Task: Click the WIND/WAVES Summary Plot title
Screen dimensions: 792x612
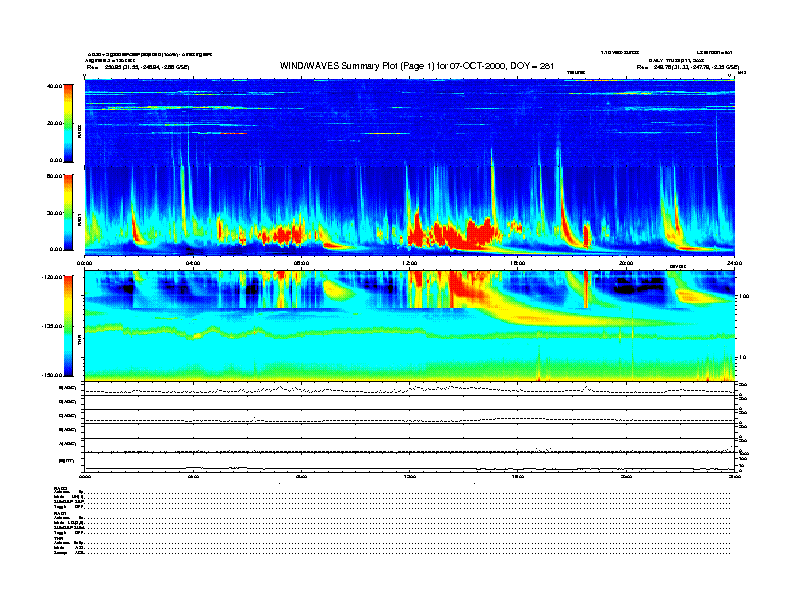Action: coord(417,66)
